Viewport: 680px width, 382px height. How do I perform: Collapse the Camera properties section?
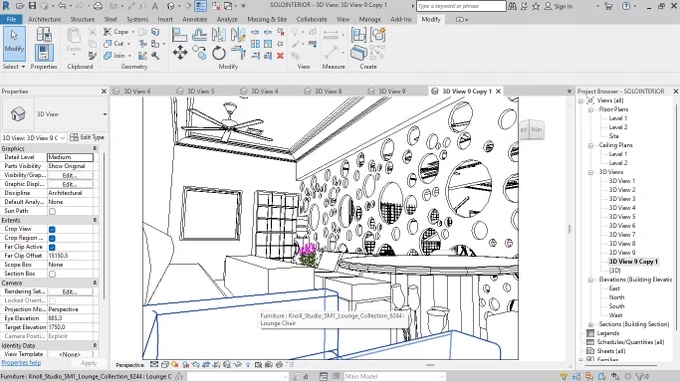[95, 283]
